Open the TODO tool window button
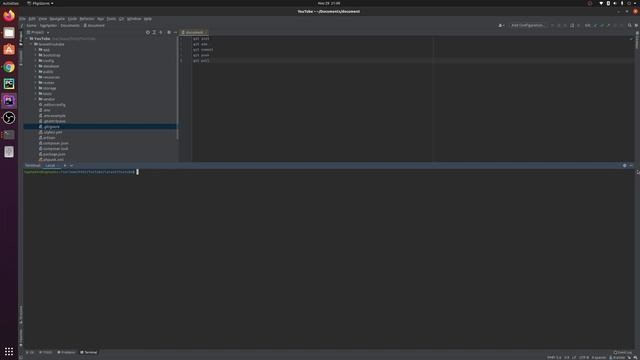This screenshot has width=640, height=360. click(46, 352)
